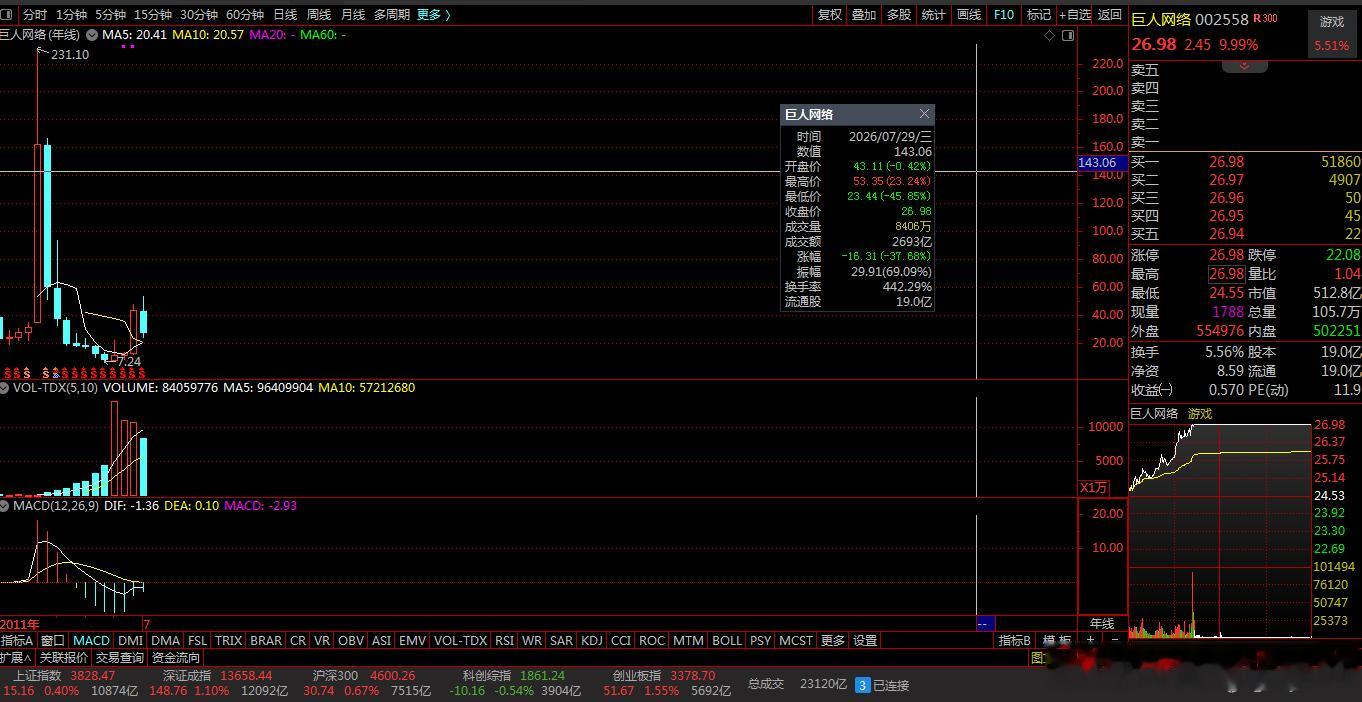Click 上证指数 index in status bar
This screenshot has height=702, width=1362.
pyautogui.click(x=38, y=676)
